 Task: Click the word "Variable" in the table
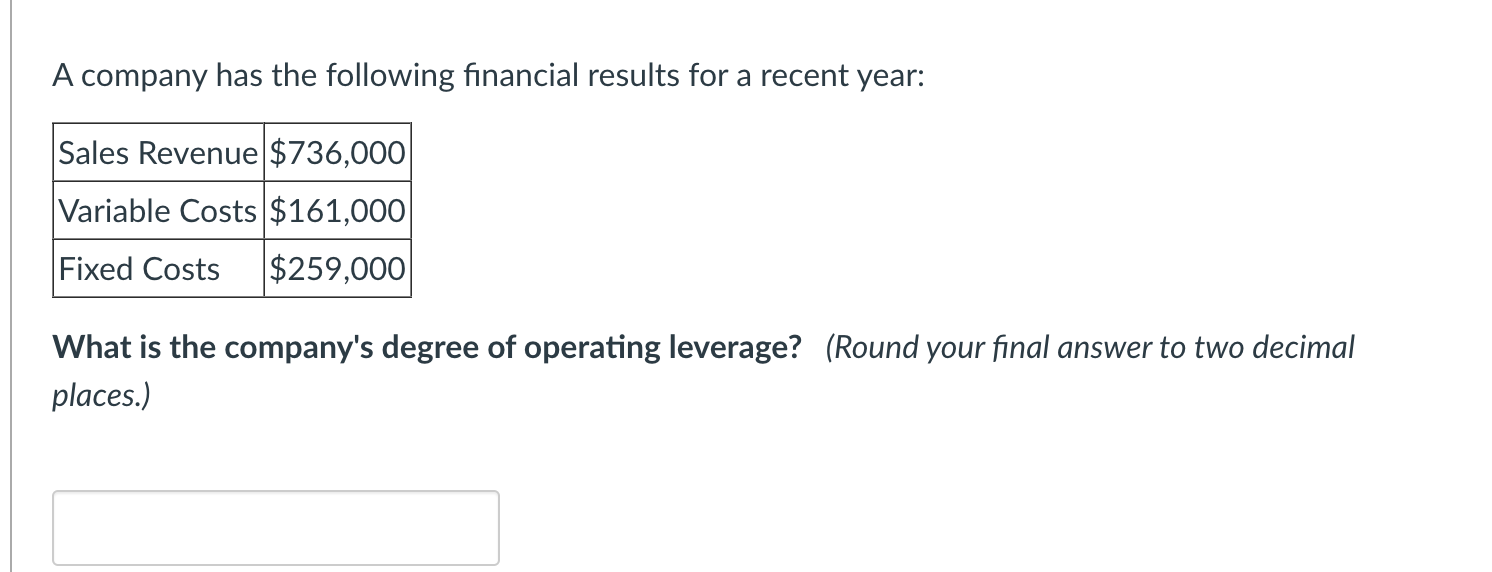point(115,211)
